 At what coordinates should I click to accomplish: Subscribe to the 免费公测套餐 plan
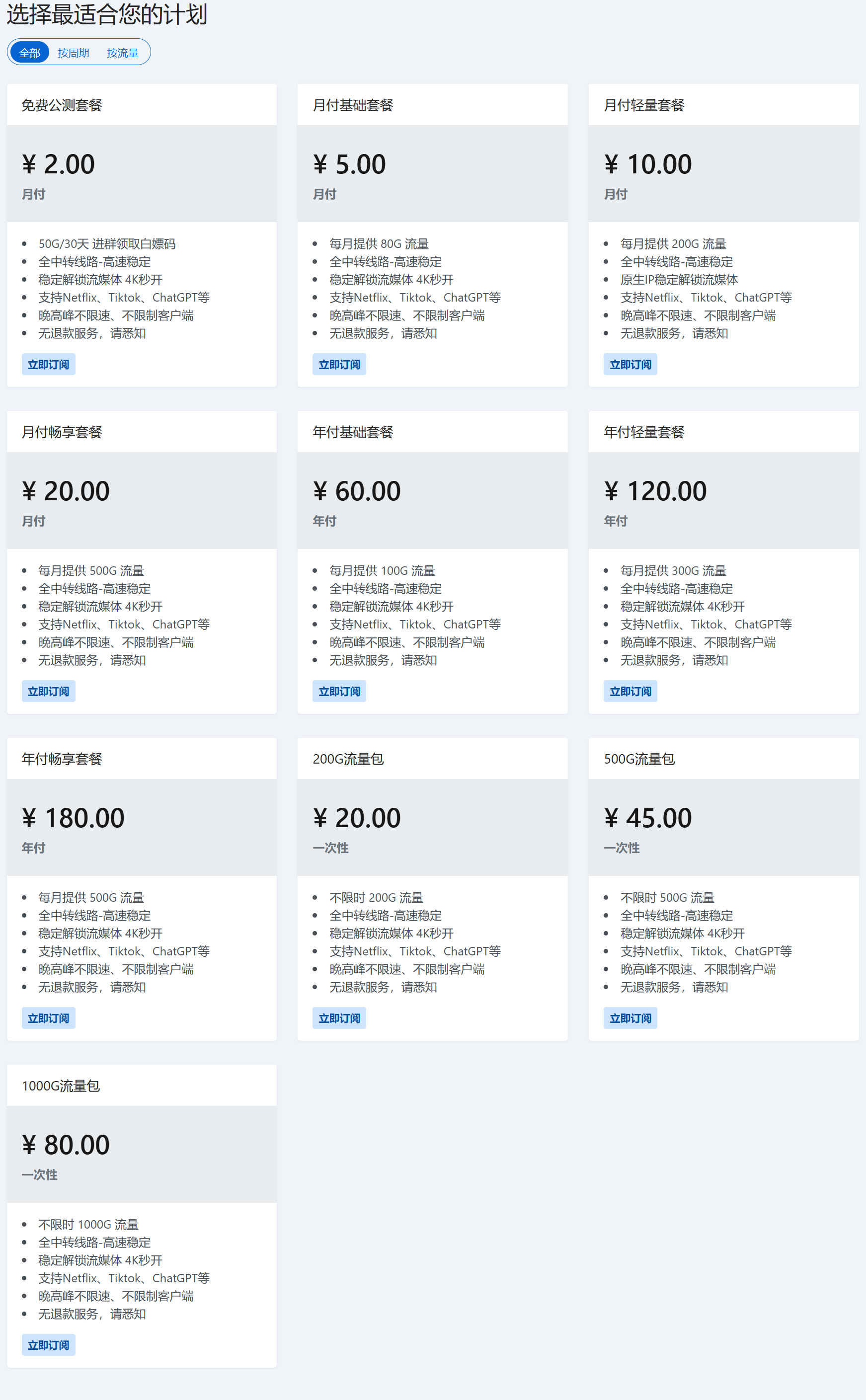(49, 364)
